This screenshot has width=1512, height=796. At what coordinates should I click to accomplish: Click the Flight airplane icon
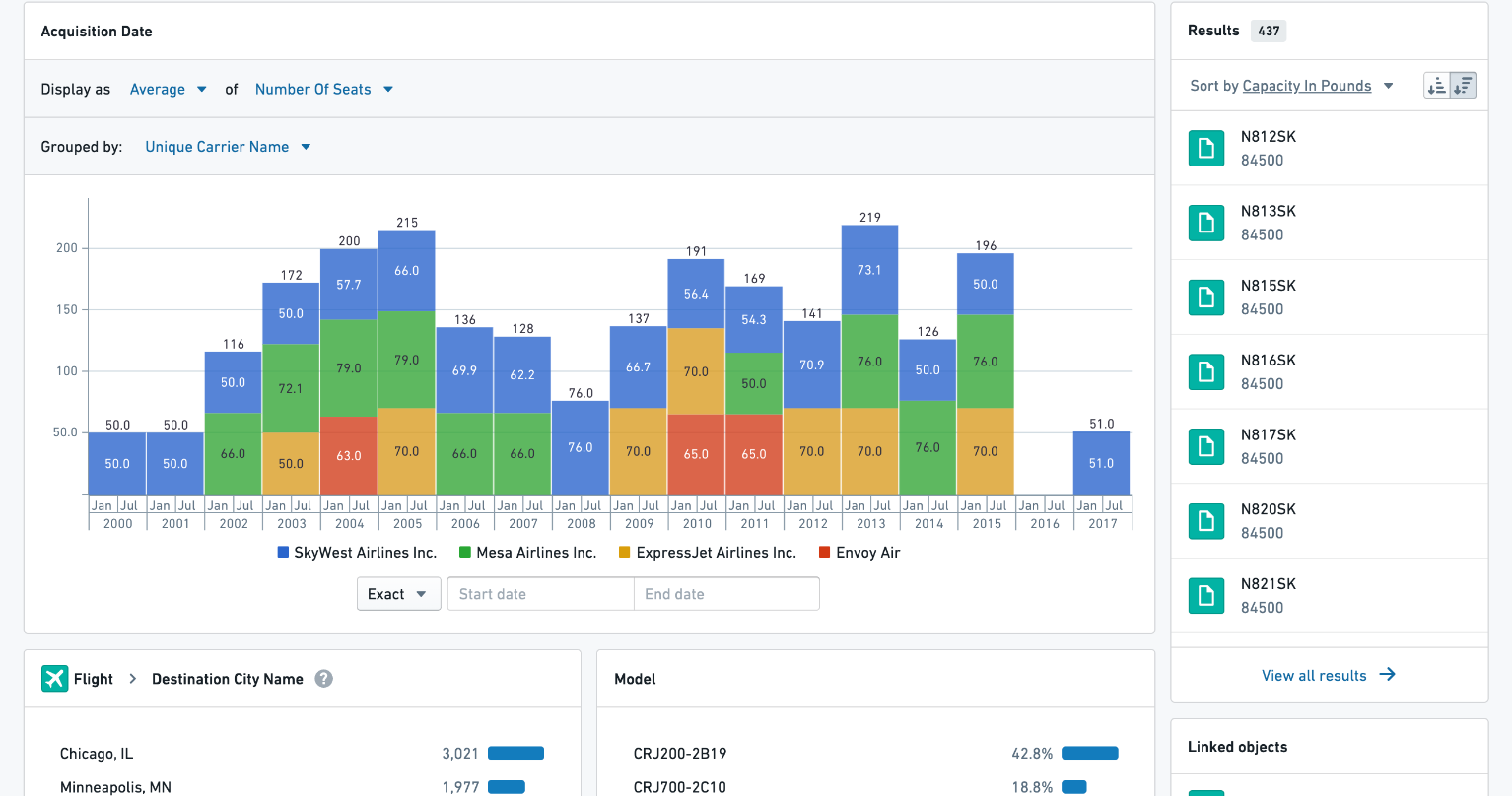coord(54,679)
